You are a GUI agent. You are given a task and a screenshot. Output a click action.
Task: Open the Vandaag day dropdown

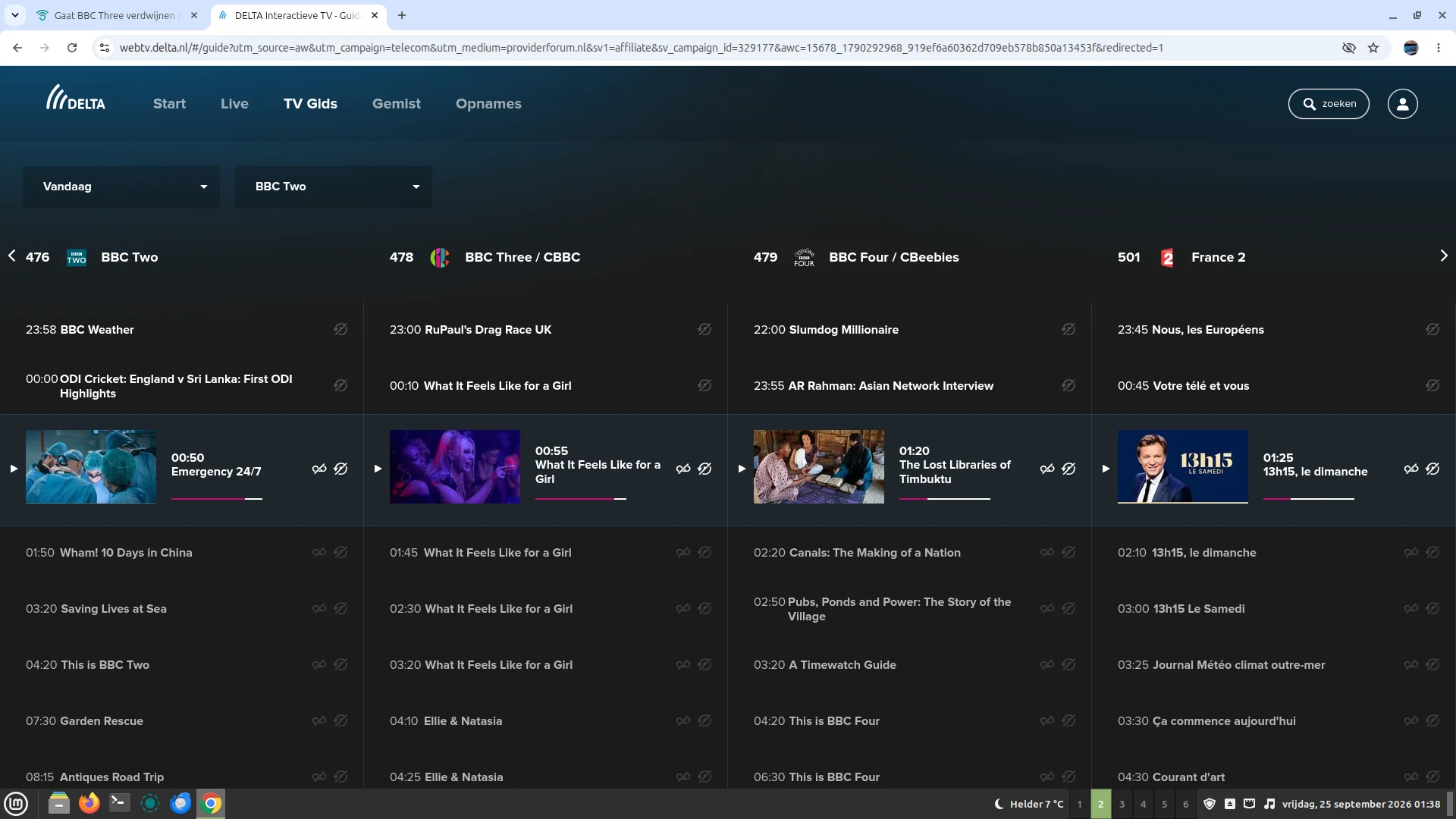121,187
